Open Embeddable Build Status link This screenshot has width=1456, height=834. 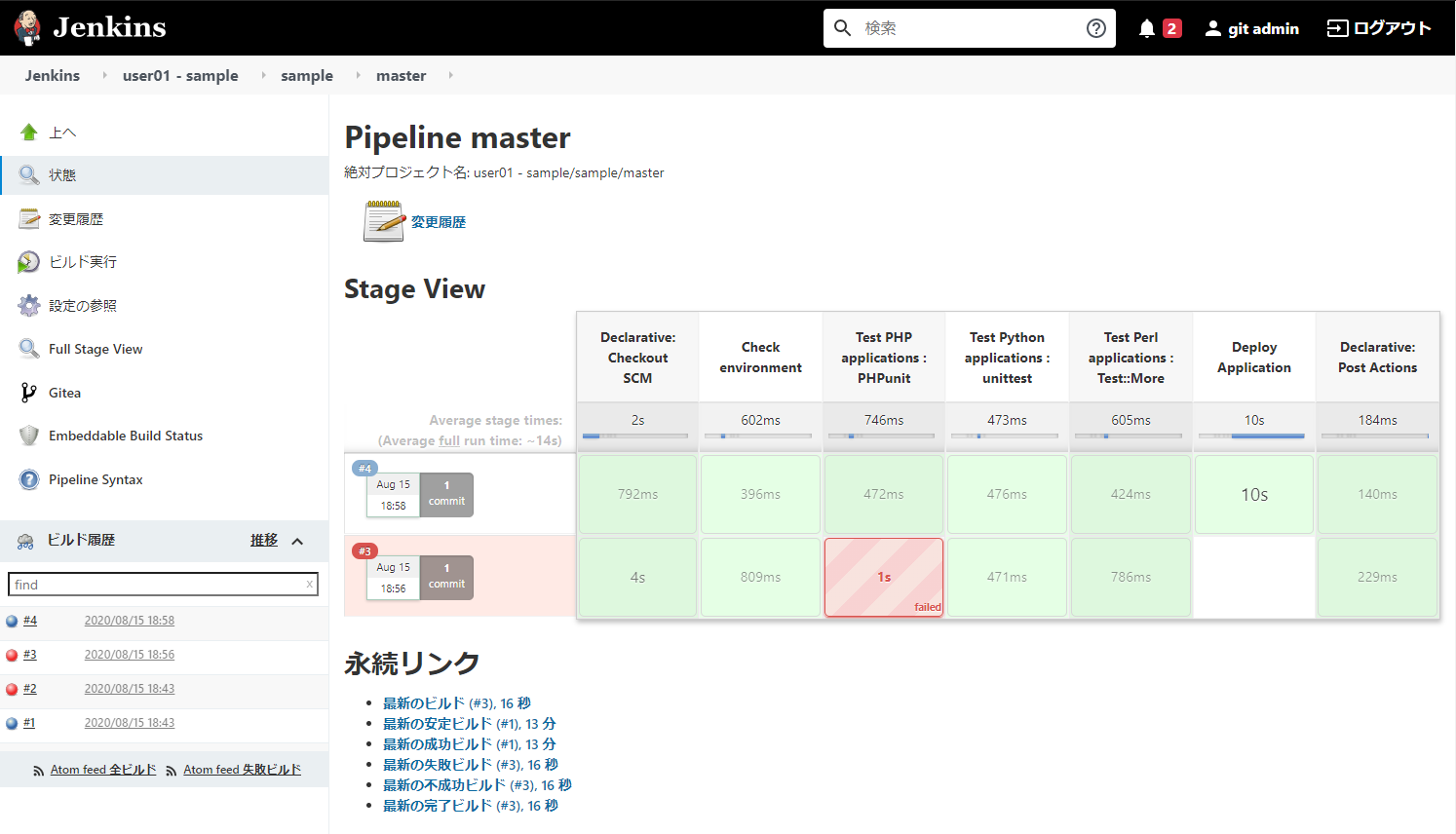tap(126, 436)
